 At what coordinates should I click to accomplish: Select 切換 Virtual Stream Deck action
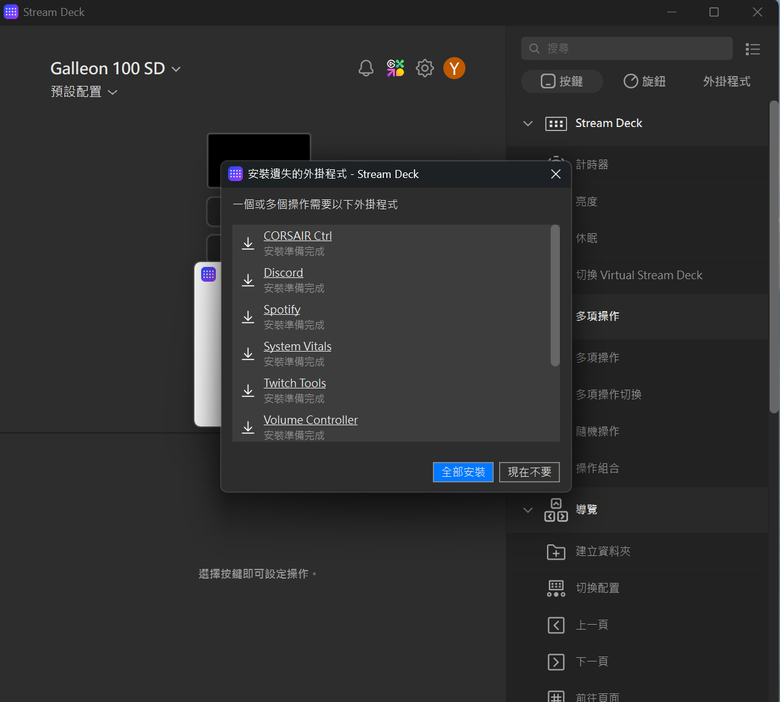[638, 275]
